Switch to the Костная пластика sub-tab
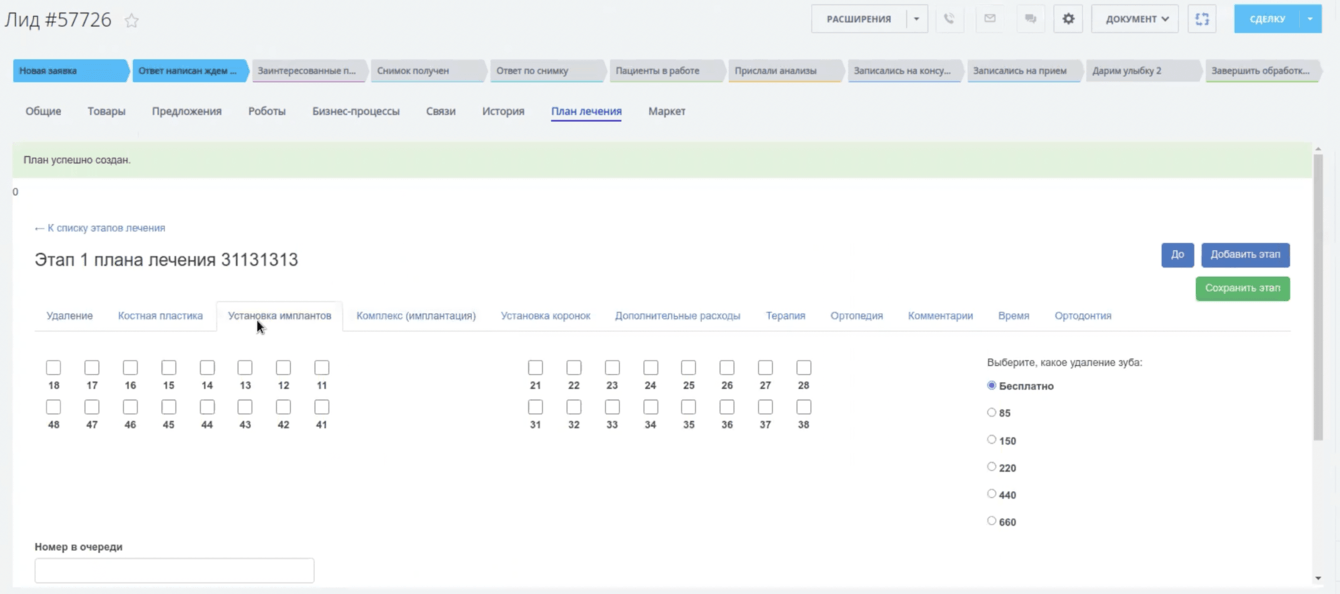1340x594 pixels. (160, 316)
